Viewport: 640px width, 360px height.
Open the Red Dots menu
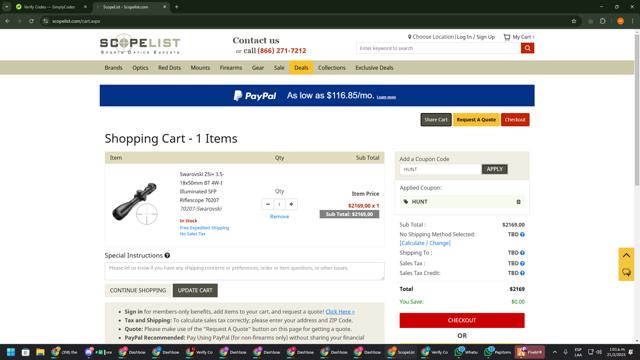click(x=169, y=68)
